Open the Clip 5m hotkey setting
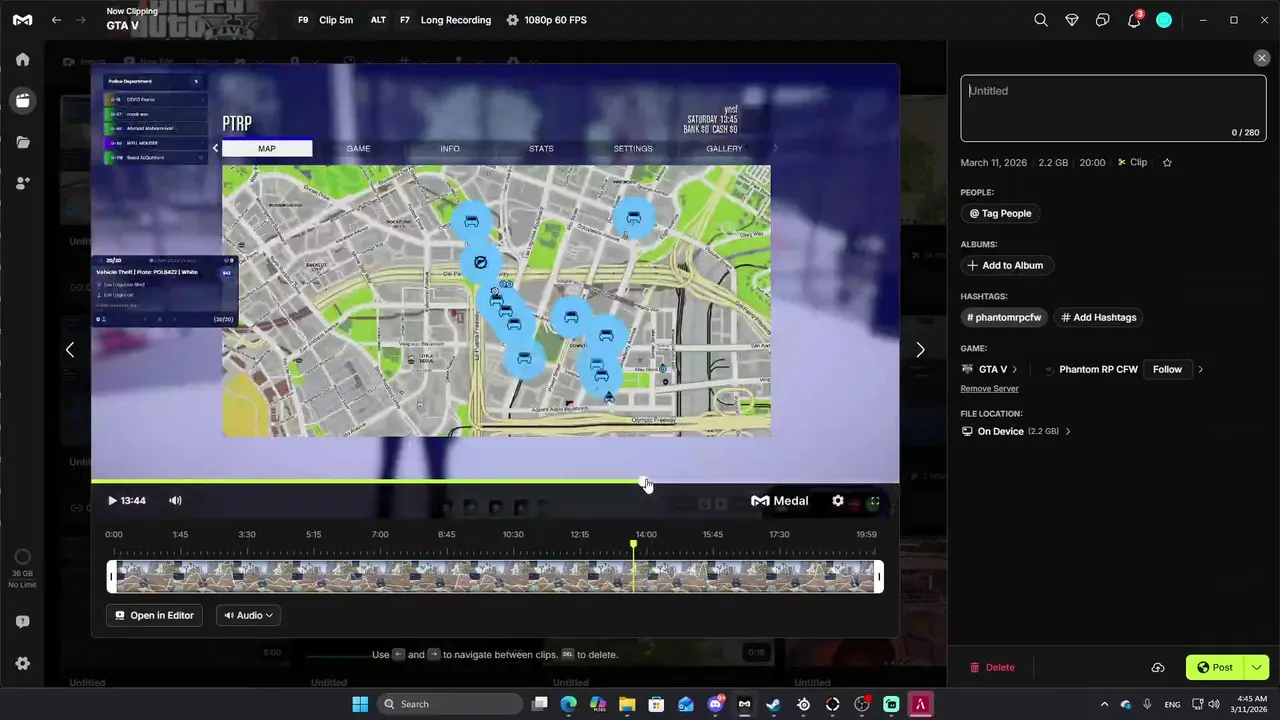 pos(325,20)
